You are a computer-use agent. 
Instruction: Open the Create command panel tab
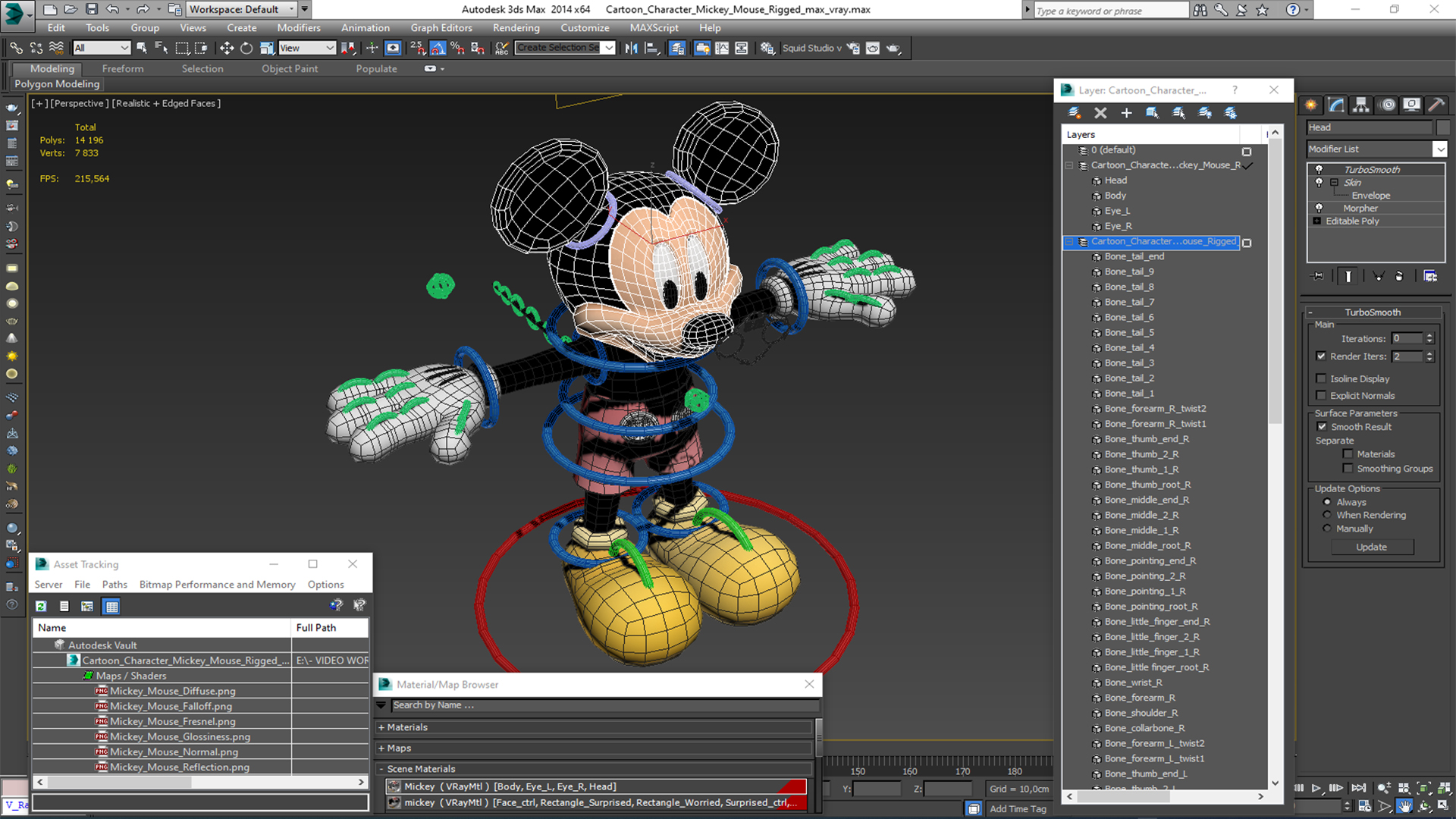coord(1310,105)
